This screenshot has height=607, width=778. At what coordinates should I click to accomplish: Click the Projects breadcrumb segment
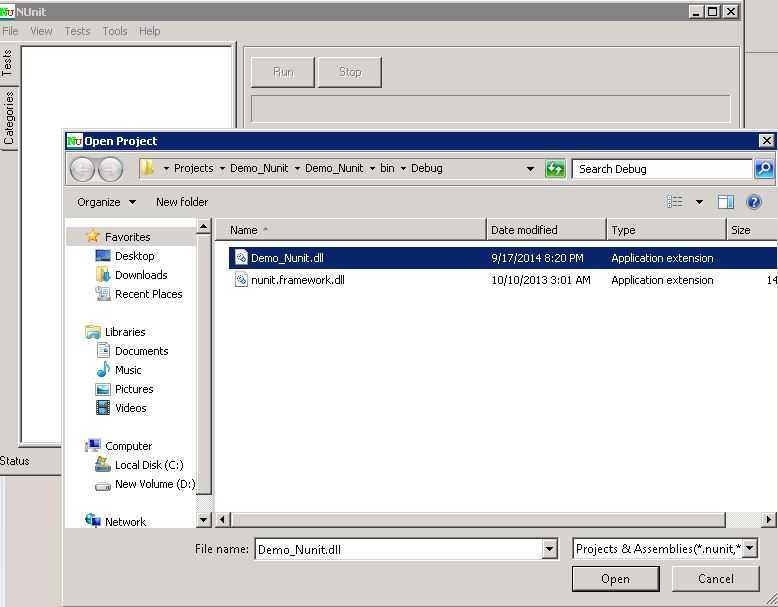tap(194, 168)
